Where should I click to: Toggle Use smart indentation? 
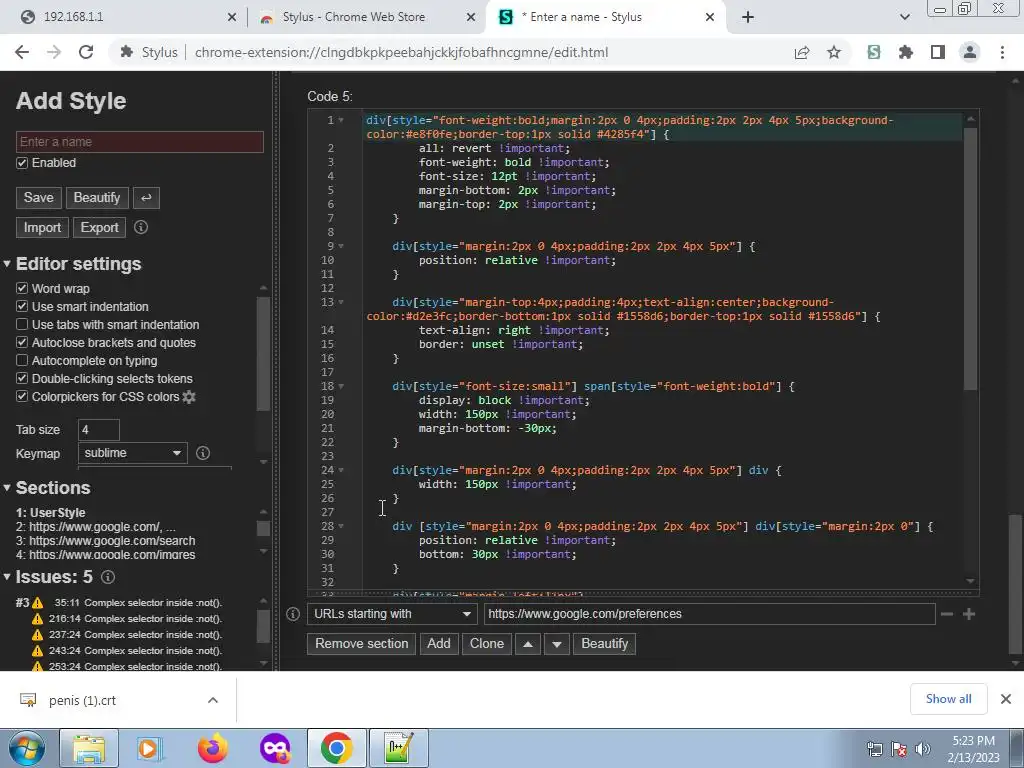click(22, 306)
